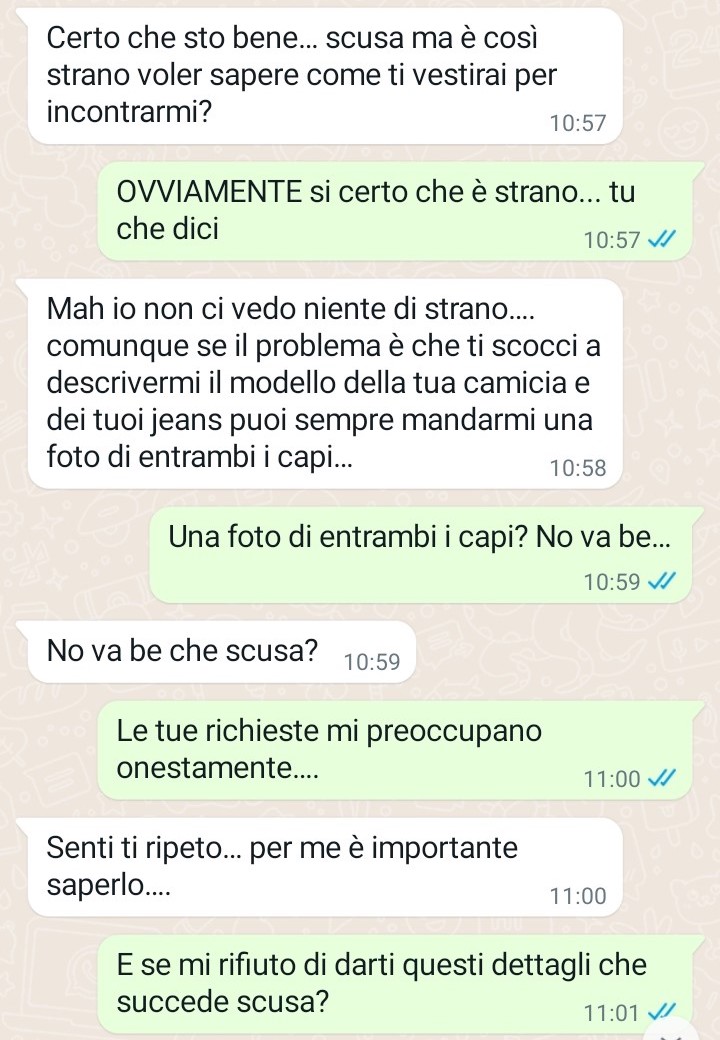Tap the 'Senti ti ripeto...' message bubble
Image resolution: width=720 pixels, height=1040 pixels.
[x=325, y=867]
